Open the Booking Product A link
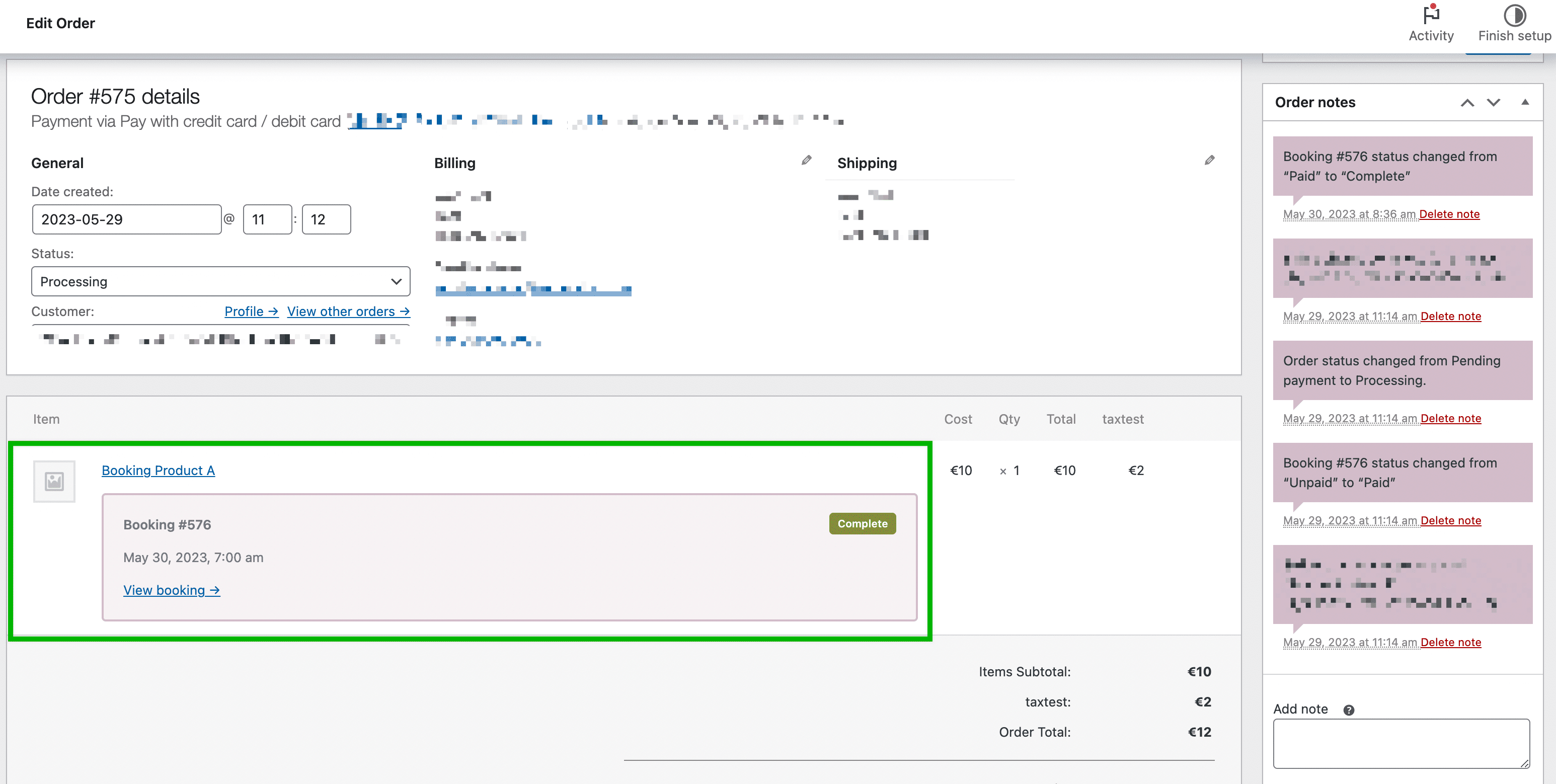This screenshot has width=1556, height=784. [158, 471]
